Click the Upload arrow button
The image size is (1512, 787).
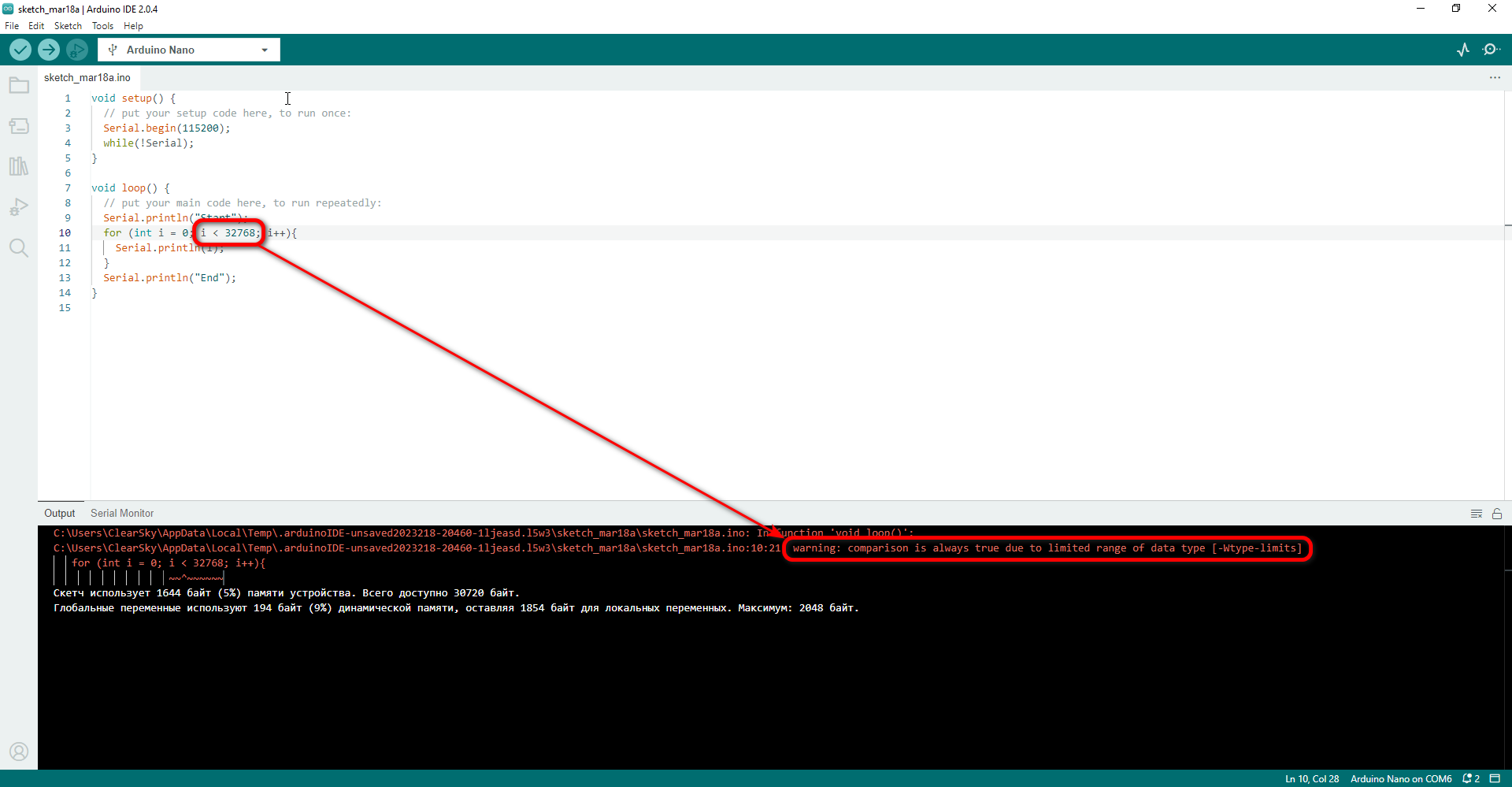49,50
